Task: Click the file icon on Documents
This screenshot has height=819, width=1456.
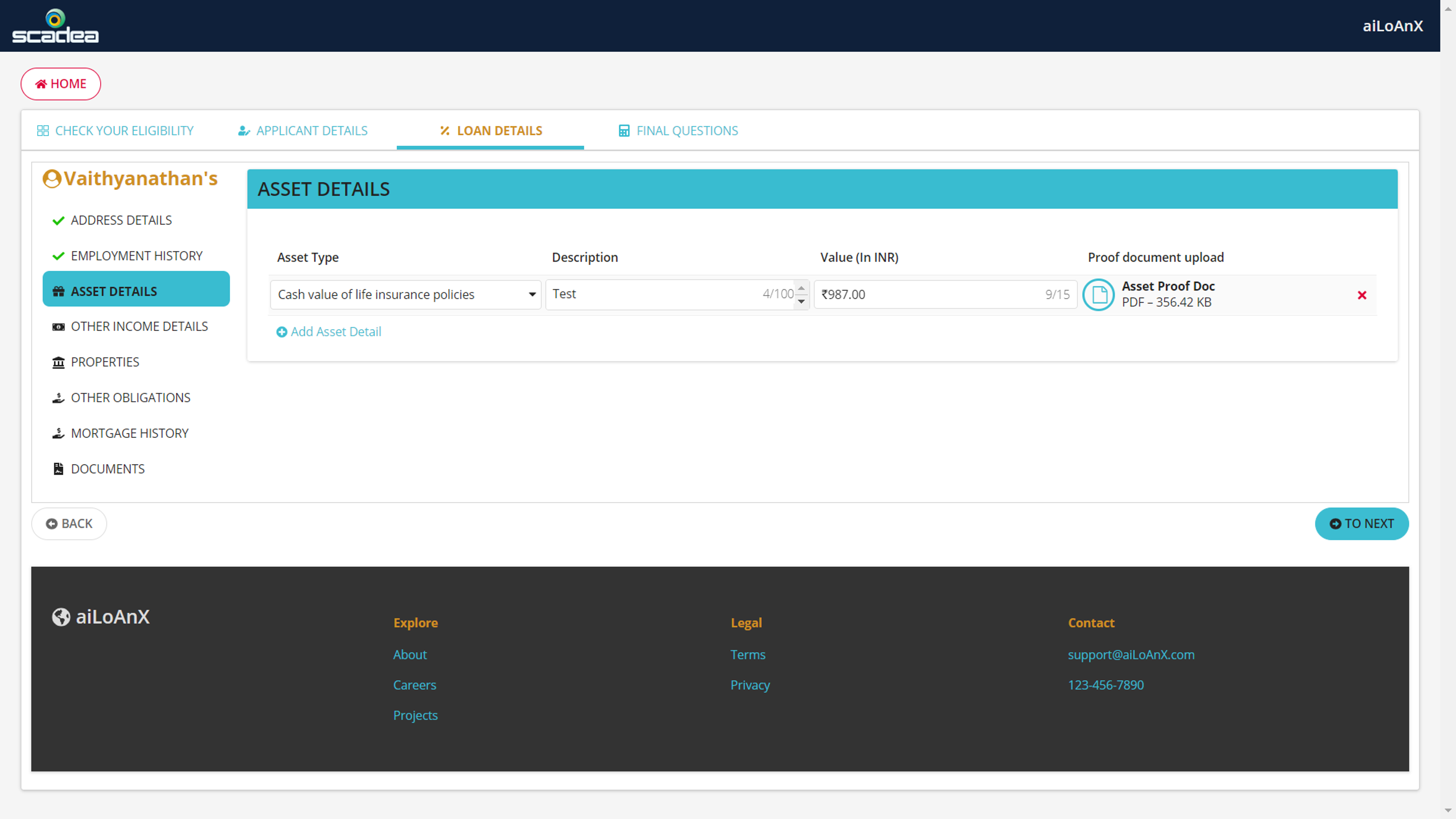Action: 58,469
